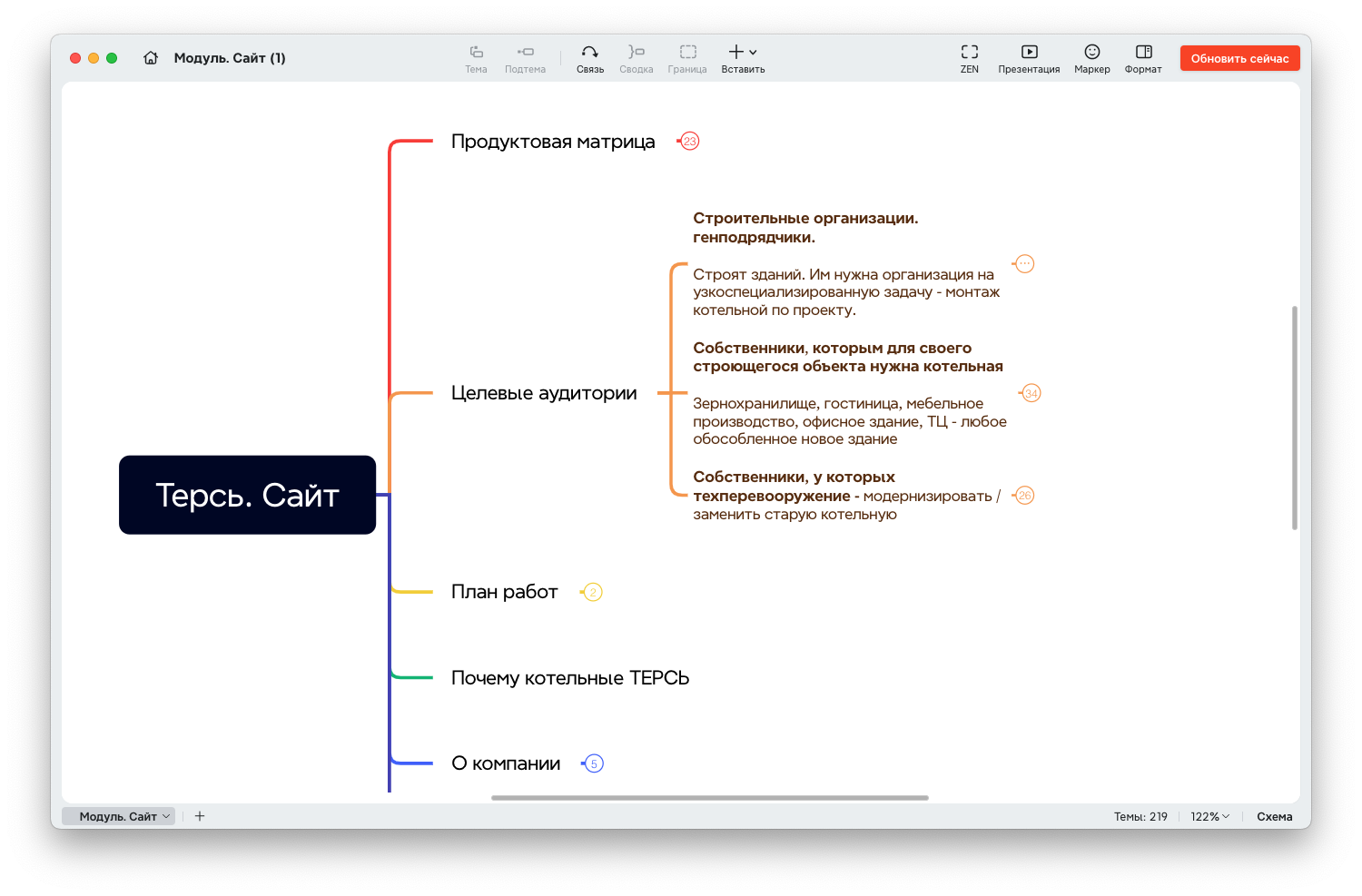Toggle the Формат panel
The image size is (1362, 896).
point(1143,59)
